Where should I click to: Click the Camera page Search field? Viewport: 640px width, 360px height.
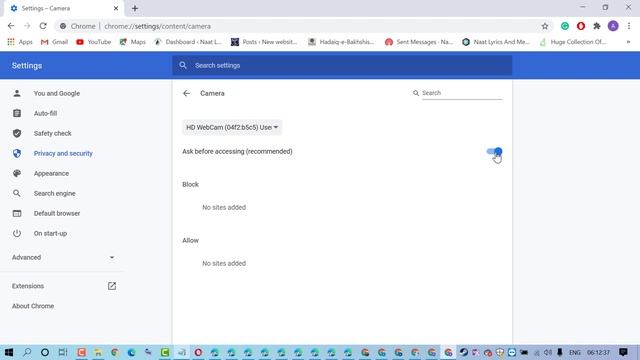(x=462, y=93)
